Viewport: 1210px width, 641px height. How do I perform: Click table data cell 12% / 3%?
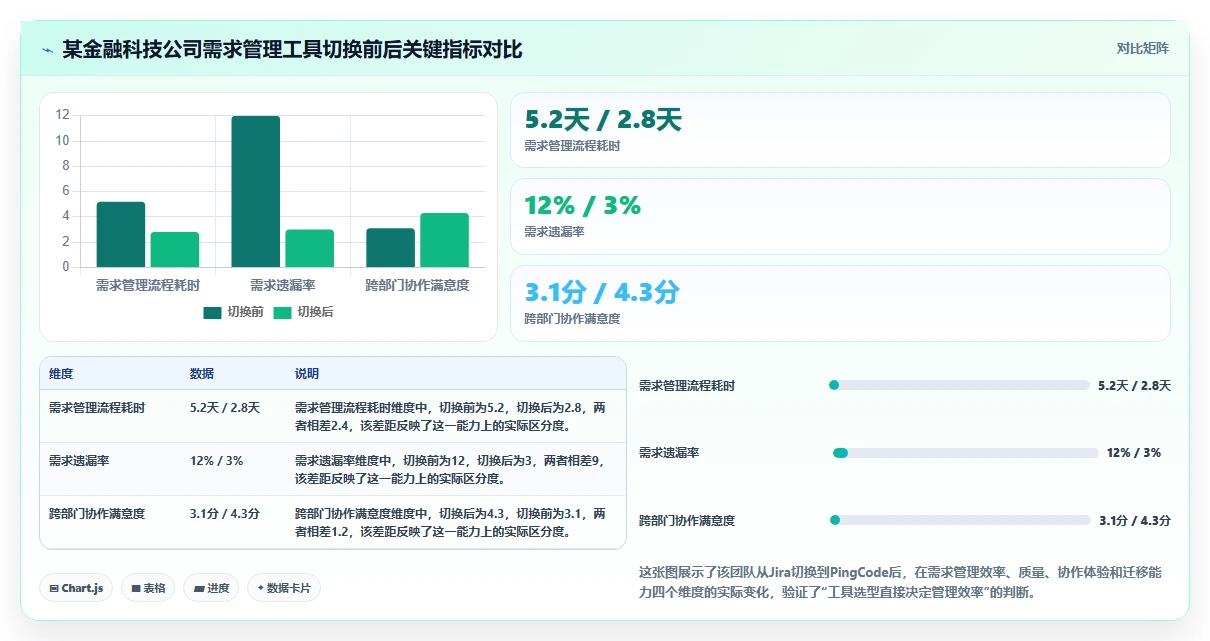tap(216, 461)
